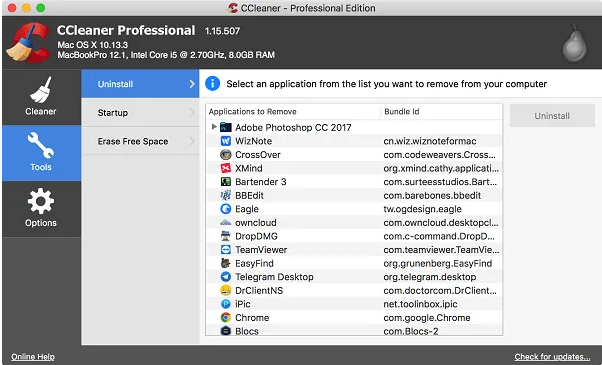
Task: Click the Adobe Photoshop CC 2017 icon
Action: tap(226, 127)
